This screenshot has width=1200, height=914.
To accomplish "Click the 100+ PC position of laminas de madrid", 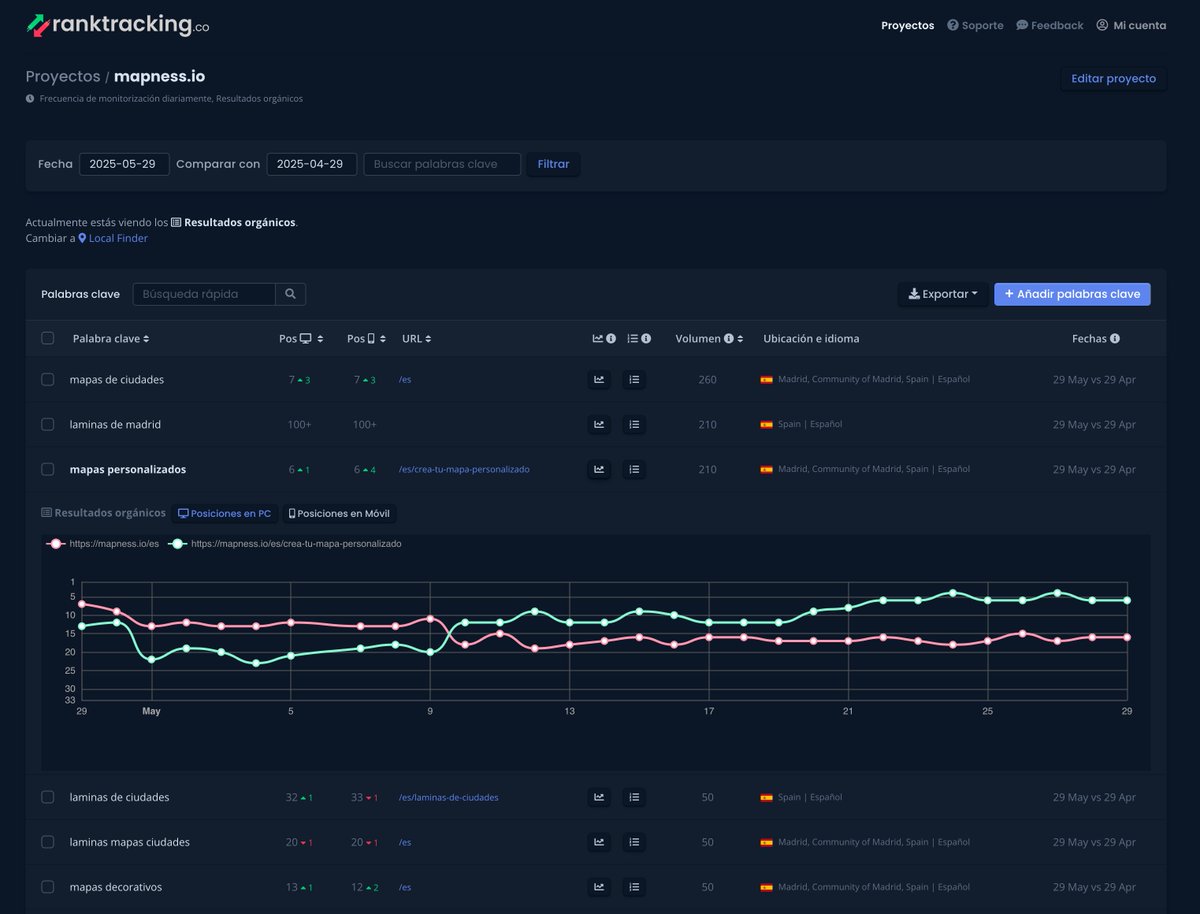I will 299,424.
